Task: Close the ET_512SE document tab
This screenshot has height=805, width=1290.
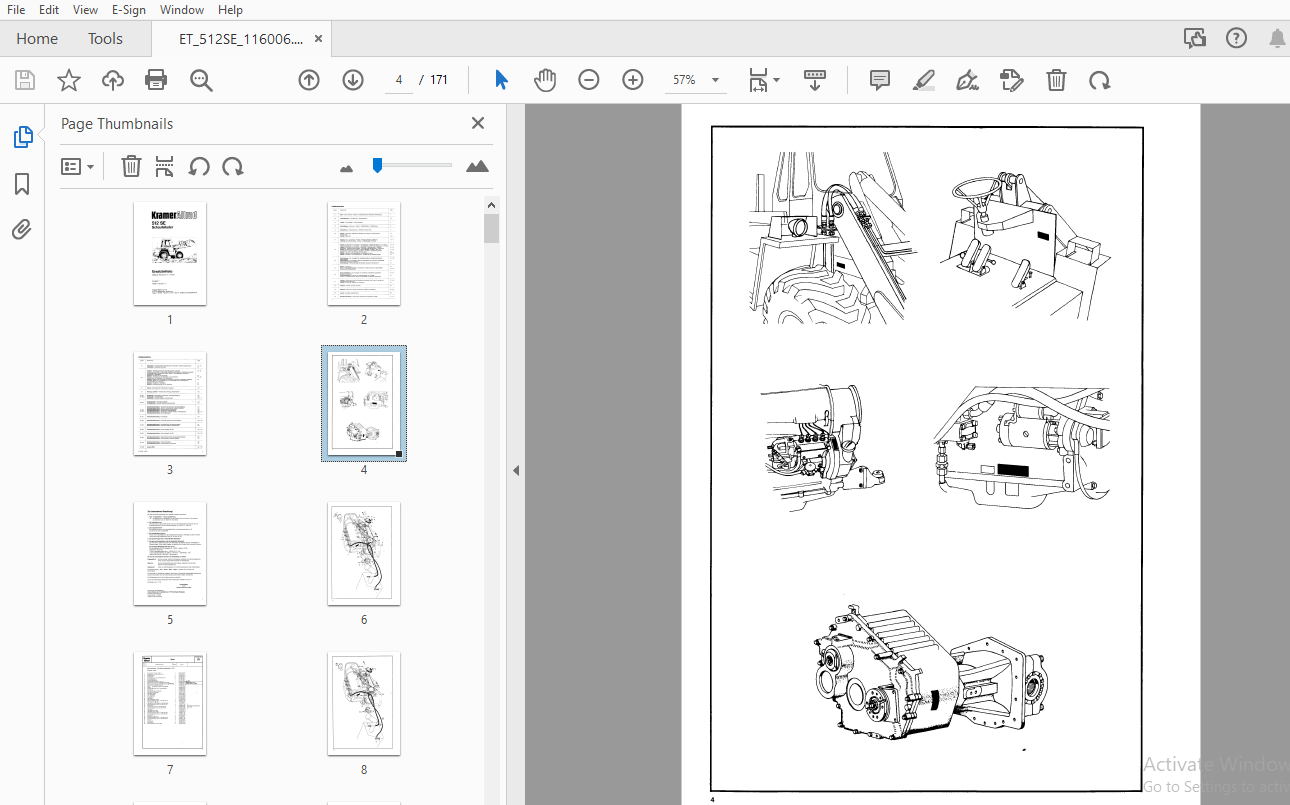Action: pyautogui.click(x=319, y=39)
